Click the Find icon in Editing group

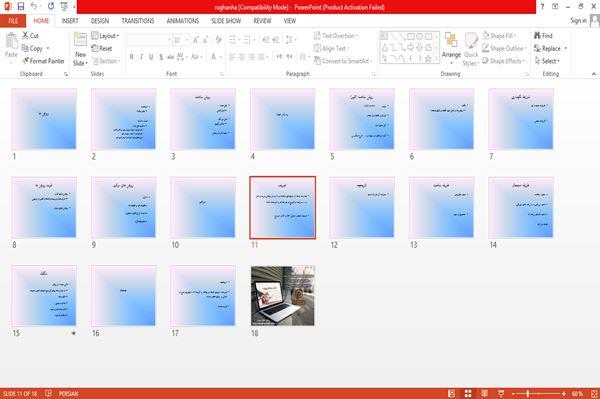click(x=543, y=36)
